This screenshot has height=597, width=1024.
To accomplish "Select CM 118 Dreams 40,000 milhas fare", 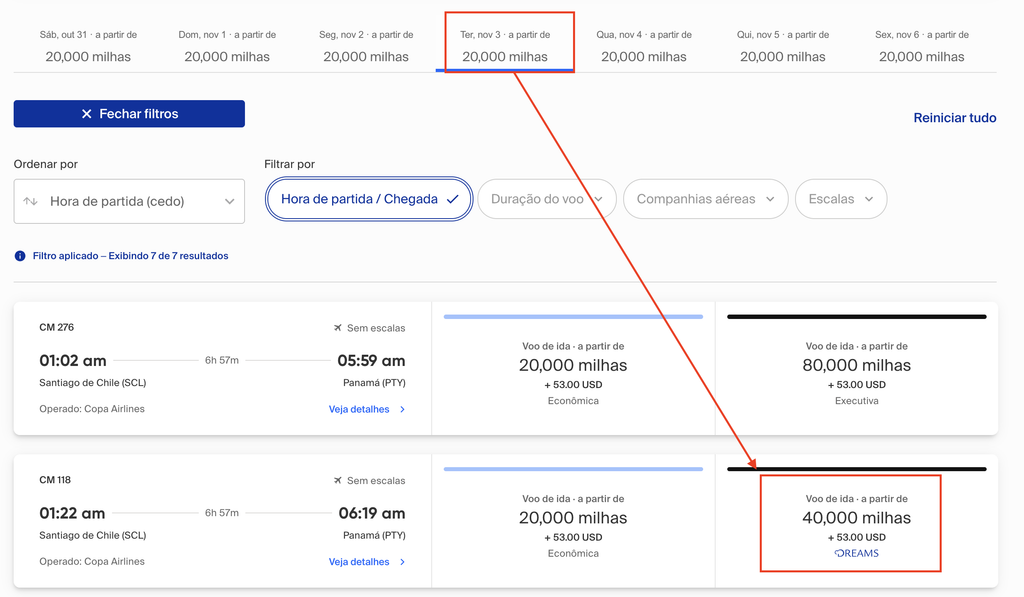I will click(x=857, y=522).
